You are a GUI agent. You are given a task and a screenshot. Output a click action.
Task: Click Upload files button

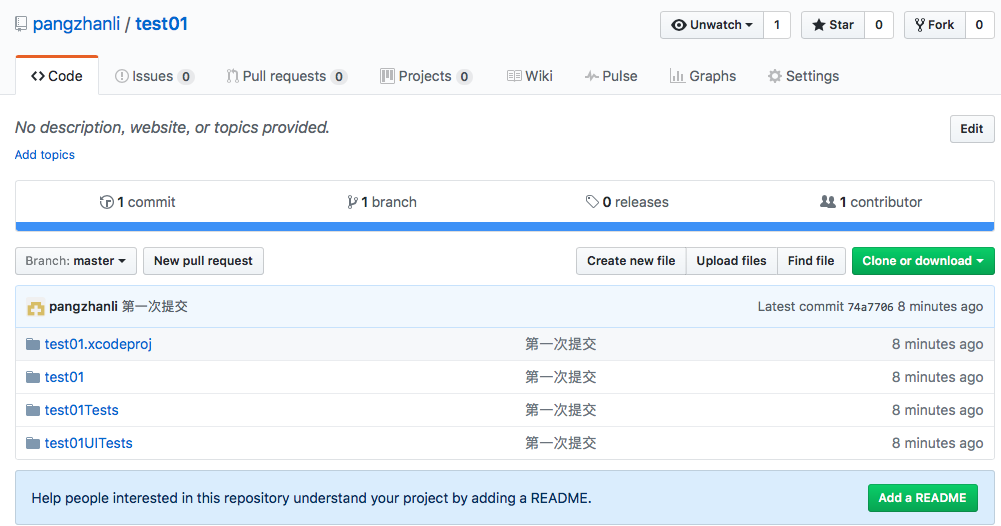pyautogui.click(x=731, y=261)
